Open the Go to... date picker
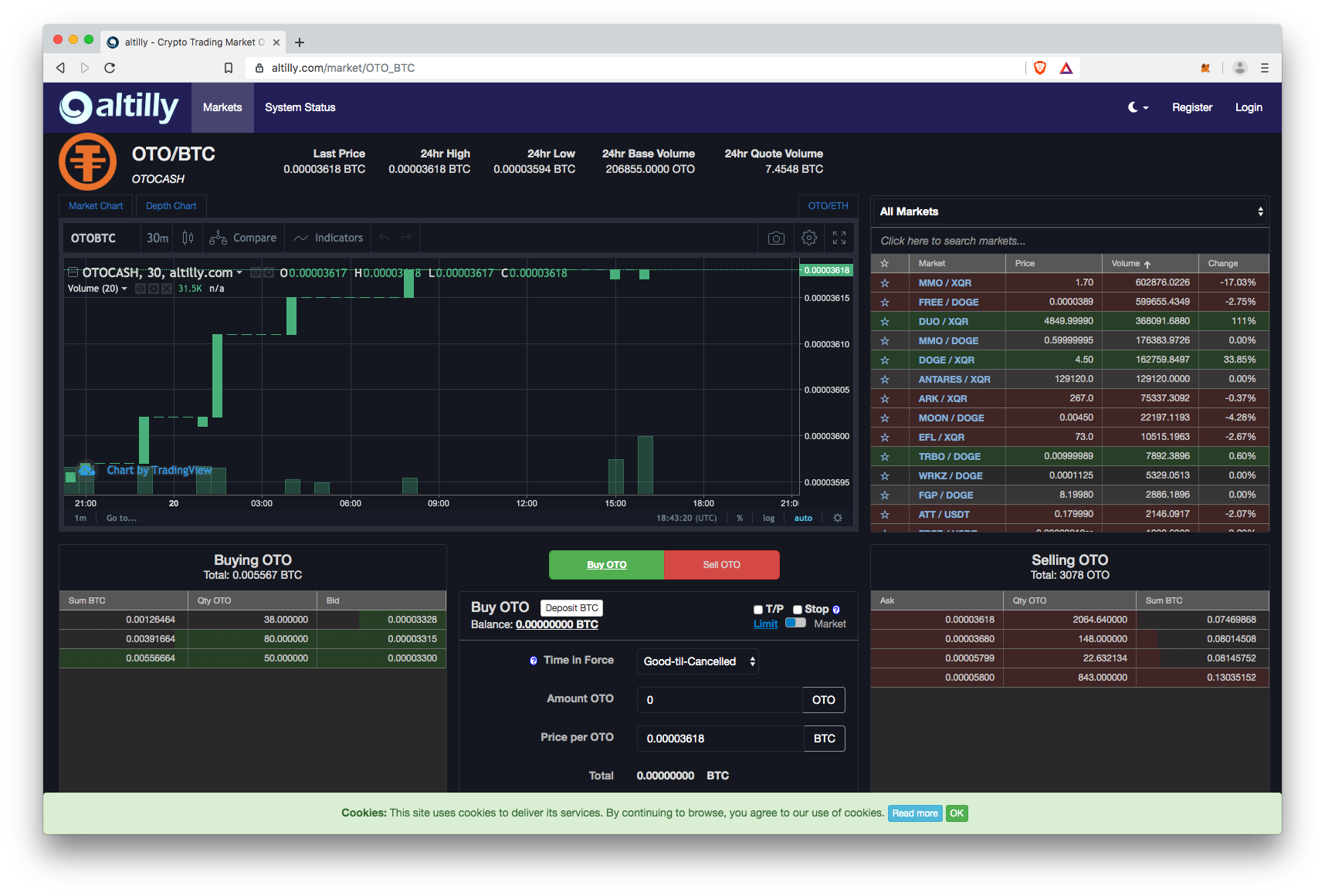The width and height of the screenshot is (1325, 896). point(121,518)
